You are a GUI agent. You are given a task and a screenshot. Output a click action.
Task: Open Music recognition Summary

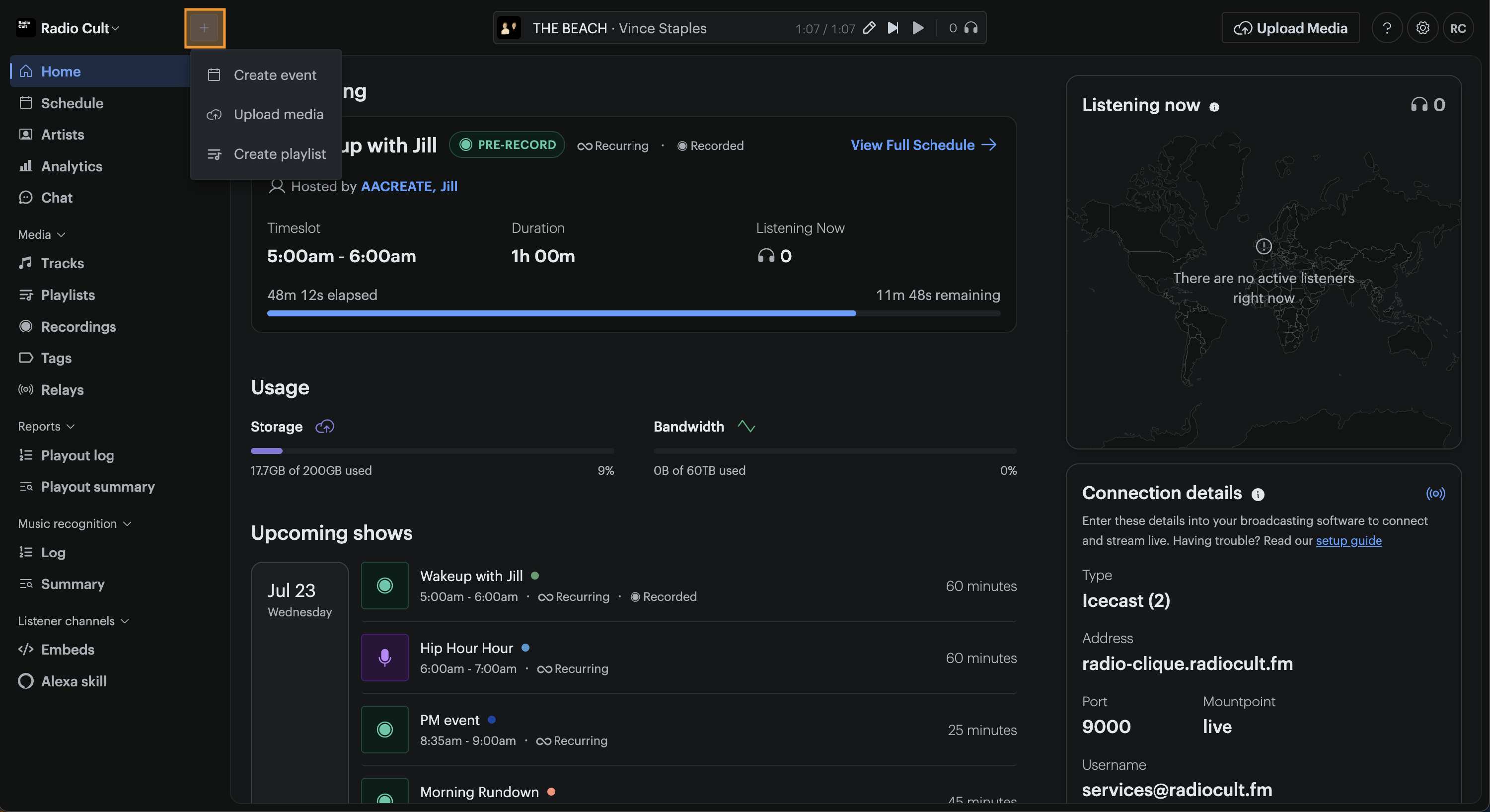pos(73,584)
